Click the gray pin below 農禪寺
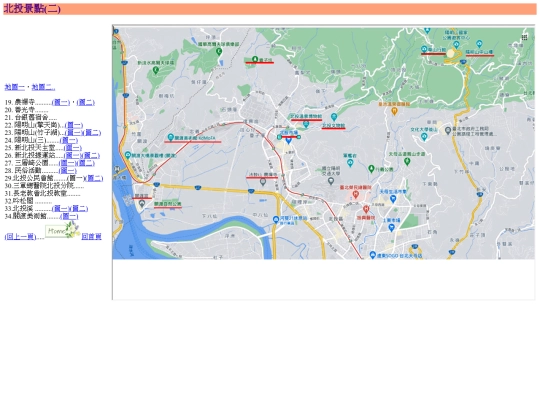 (x=263, y=181)
